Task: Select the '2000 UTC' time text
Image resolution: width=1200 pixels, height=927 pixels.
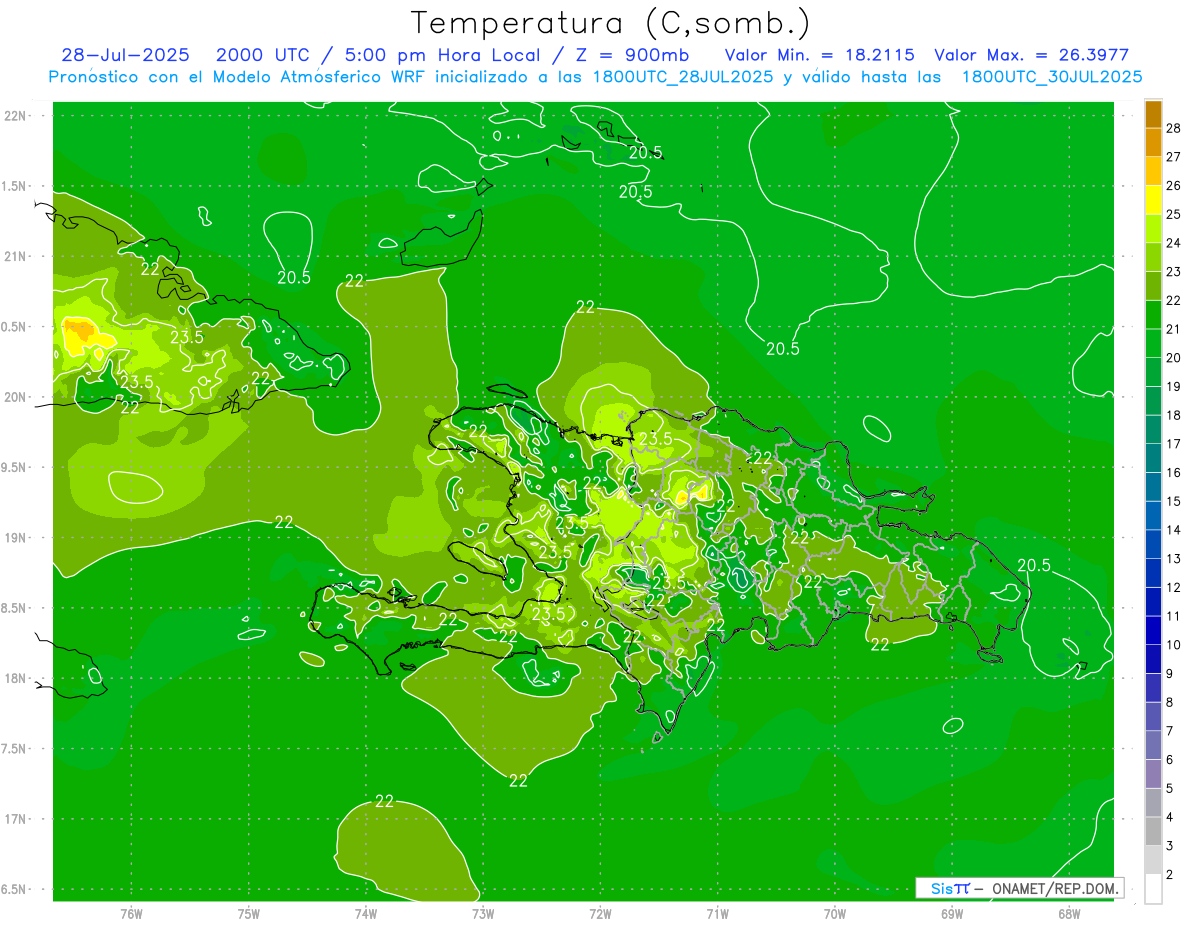Action: click(263, 56)
